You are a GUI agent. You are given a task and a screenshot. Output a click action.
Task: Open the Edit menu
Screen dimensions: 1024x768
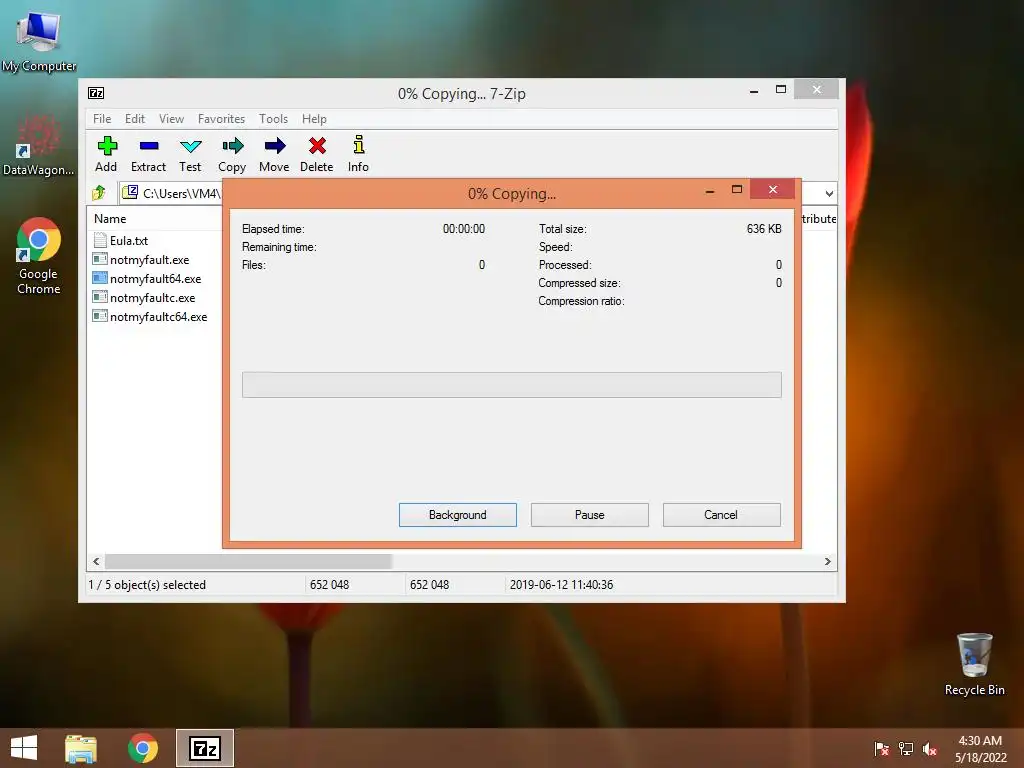coord(135,119)
